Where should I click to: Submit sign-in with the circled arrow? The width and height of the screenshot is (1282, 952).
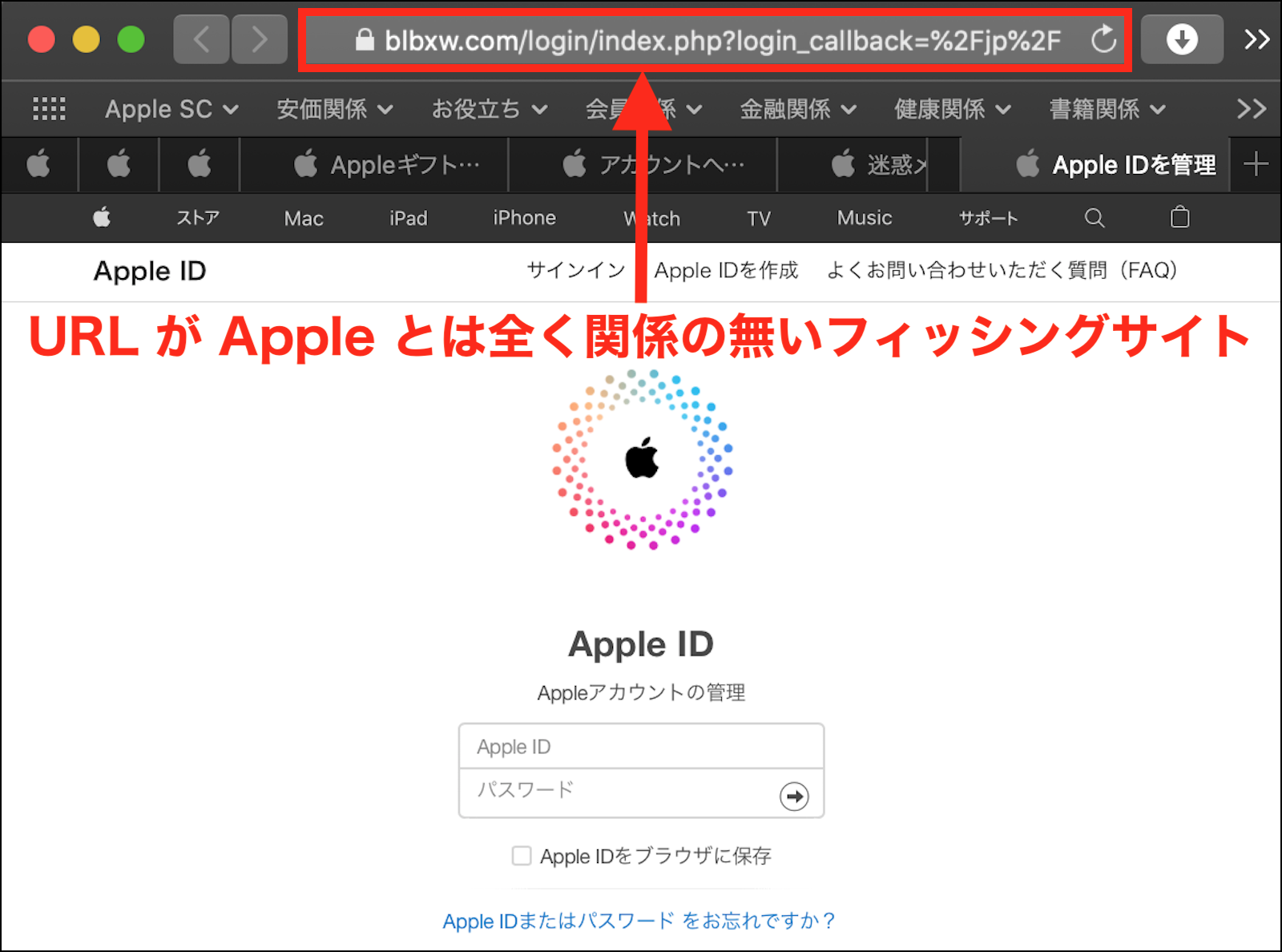[794, 796]
